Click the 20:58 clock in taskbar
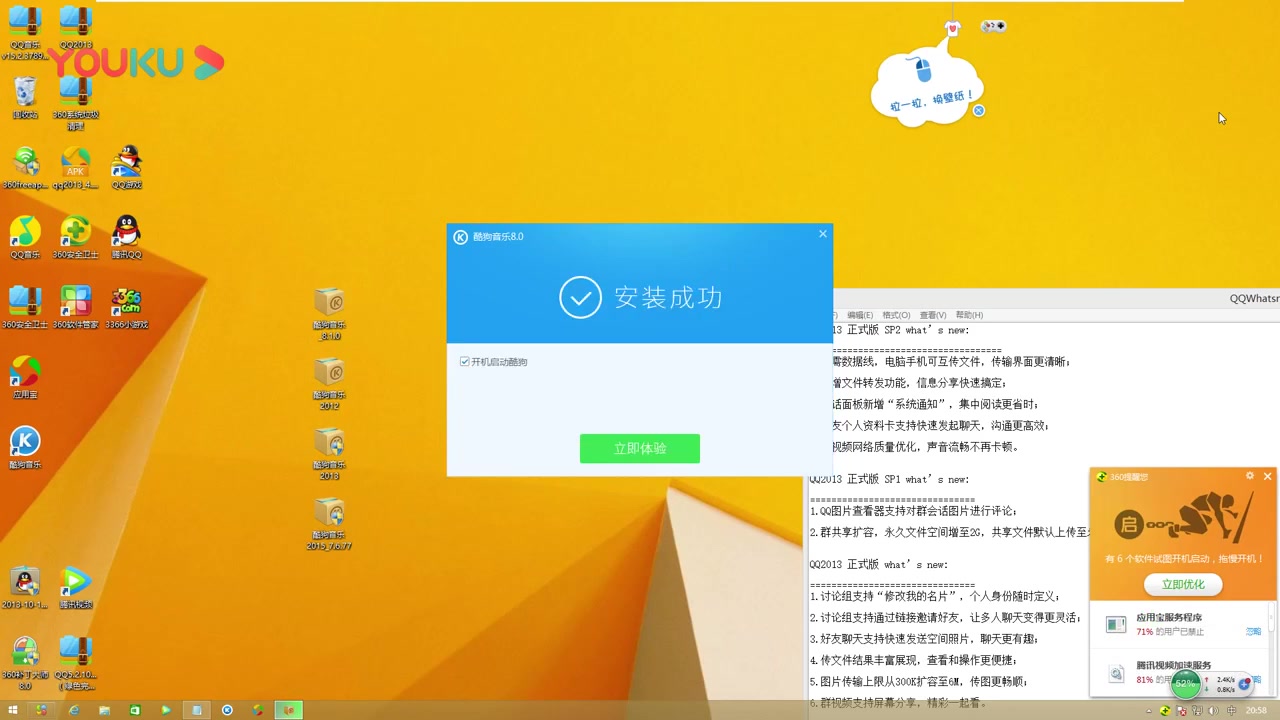 1256,710
